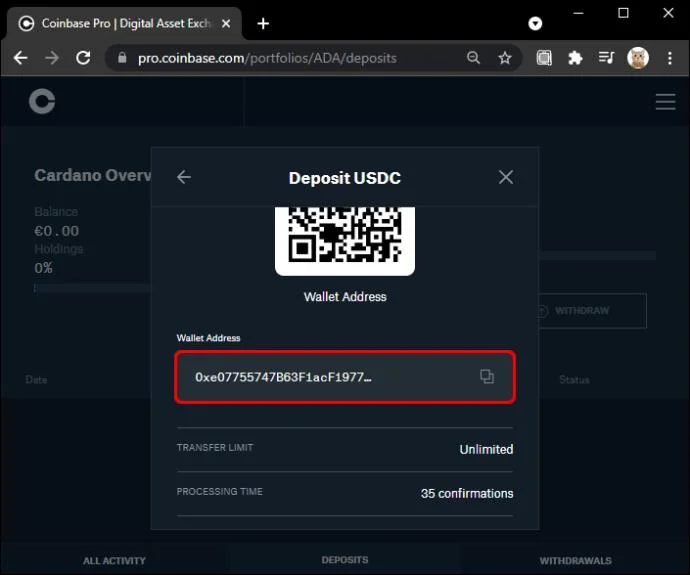Open site lock information icon
Screen dimensions: 690x575
(122, 58)
